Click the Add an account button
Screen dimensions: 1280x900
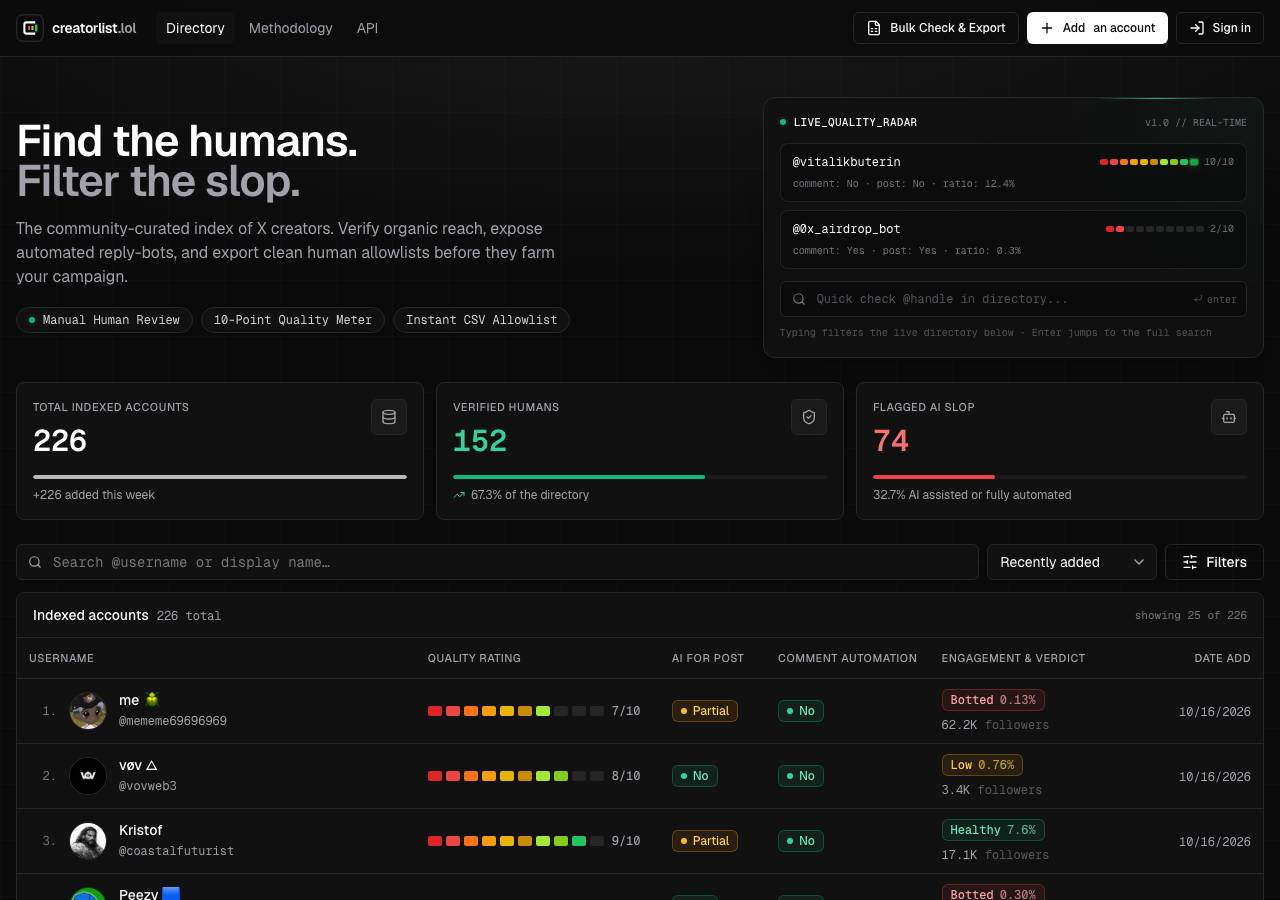click(1097, 28)
